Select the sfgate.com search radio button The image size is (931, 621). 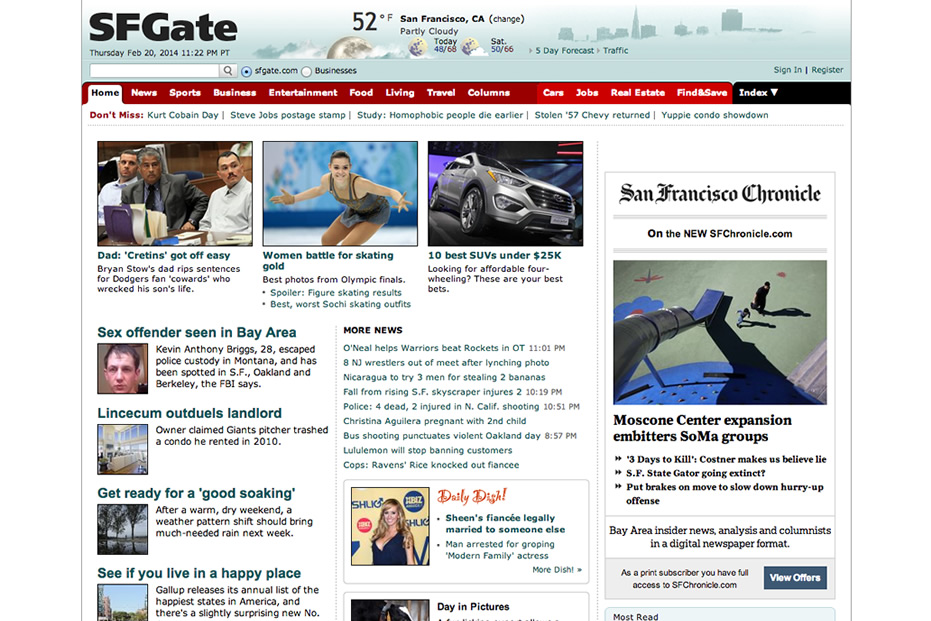246,71
